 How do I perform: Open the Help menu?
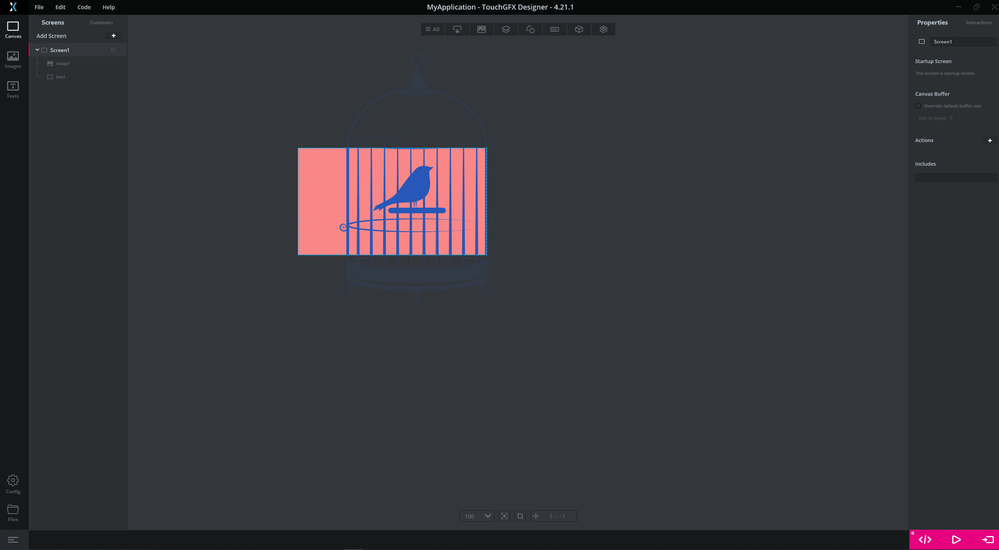point(109,7)
